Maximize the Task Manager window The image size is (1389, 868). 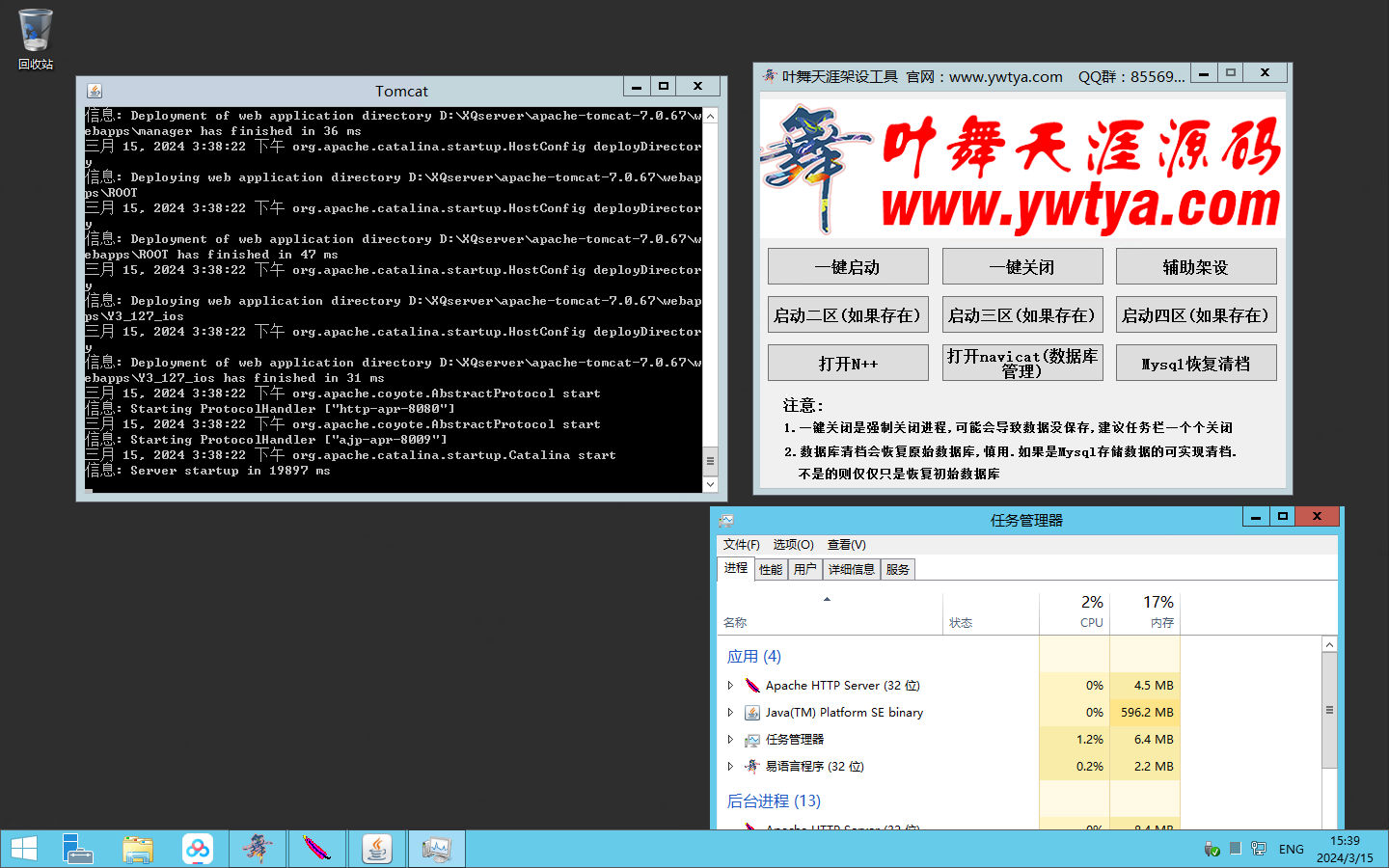pos(1282,517)
